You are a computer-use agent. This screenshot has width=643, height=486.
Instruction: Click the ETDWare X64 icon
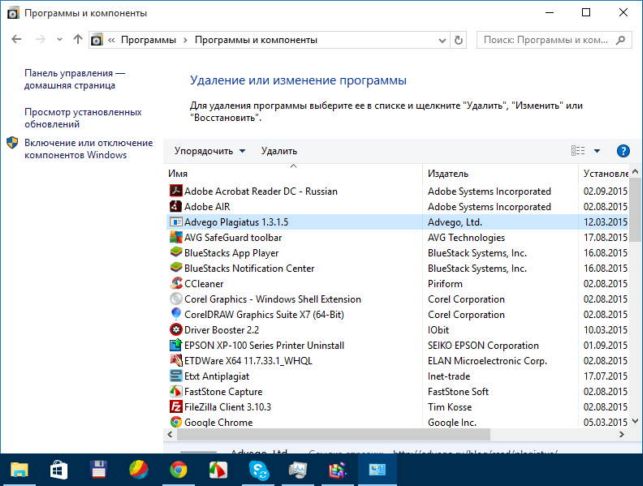pos(176,360)
